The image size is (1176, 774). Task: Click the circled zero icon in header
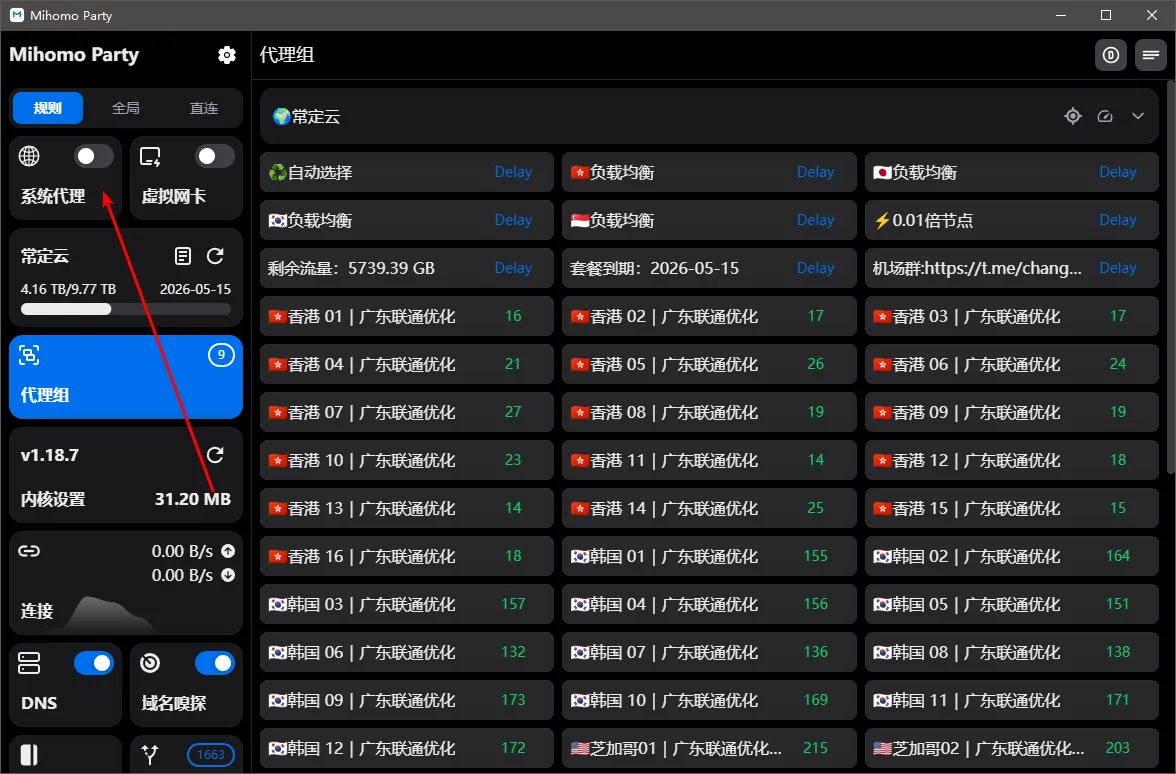1111,56
